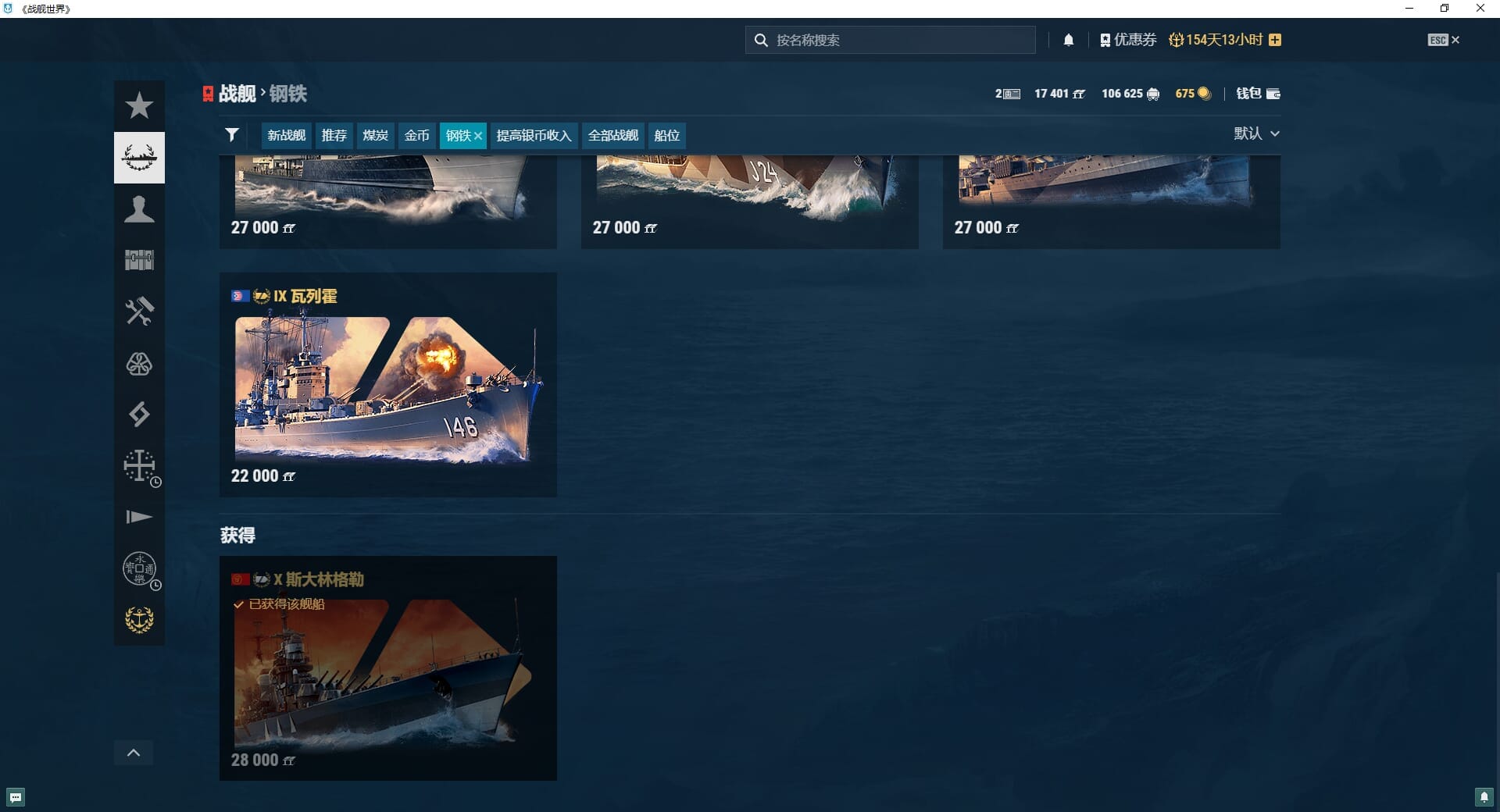This screenshot has height=812, width=1500.
Task: Click the pennant flag sidebar icon
Action: pyautogui.click(x=139, y=517)
